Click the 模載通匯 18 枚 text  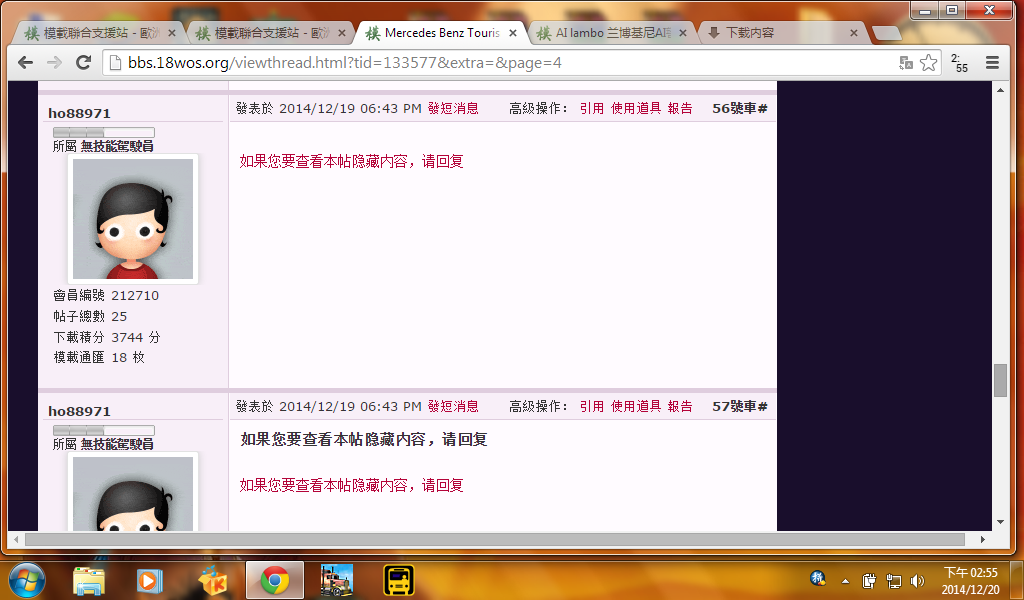pos(99,358)
